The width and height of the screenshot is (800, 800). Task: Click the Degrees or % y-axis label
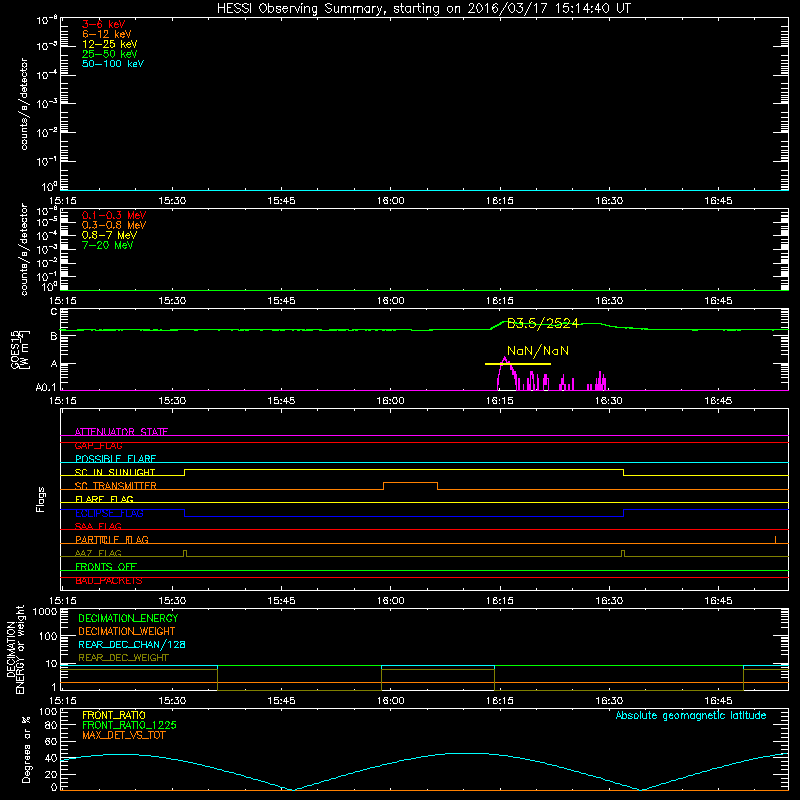click(x=26, y=749)
